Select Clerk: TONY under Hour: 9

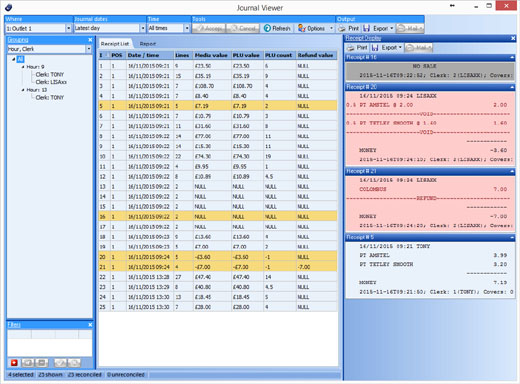click(50, 74)
